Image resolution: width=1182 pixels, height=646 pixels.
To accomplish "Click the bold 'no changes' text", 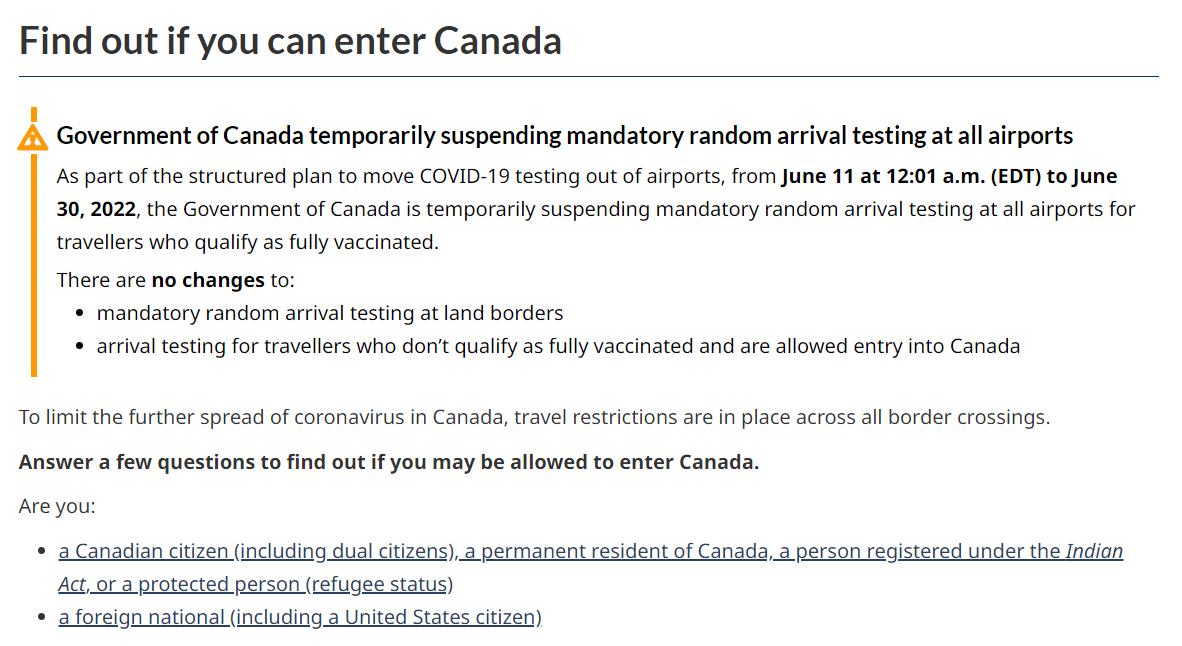I will [208, 280].
